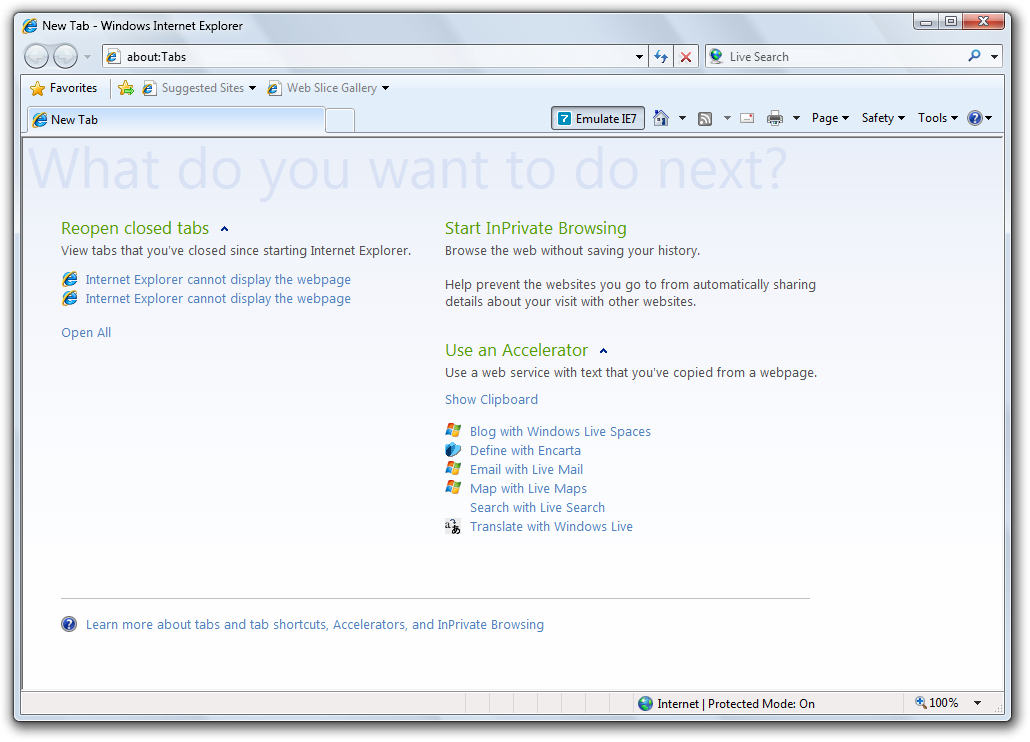Open the Tools menu
This screenshot has width=1030, height=742.
pos(937,118)
